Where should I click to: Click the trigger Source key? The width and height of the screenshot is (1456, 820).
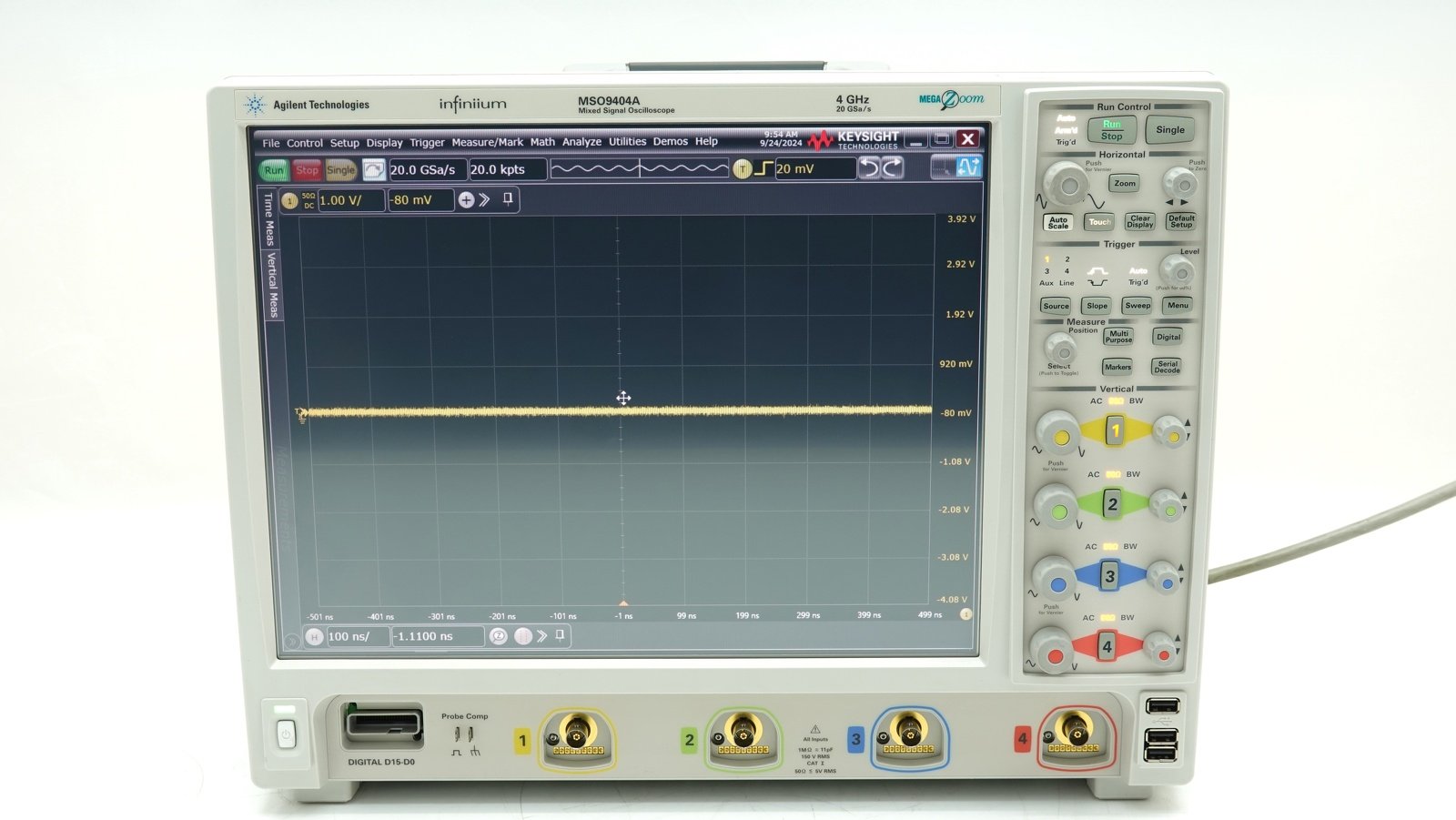point(1057,306)
